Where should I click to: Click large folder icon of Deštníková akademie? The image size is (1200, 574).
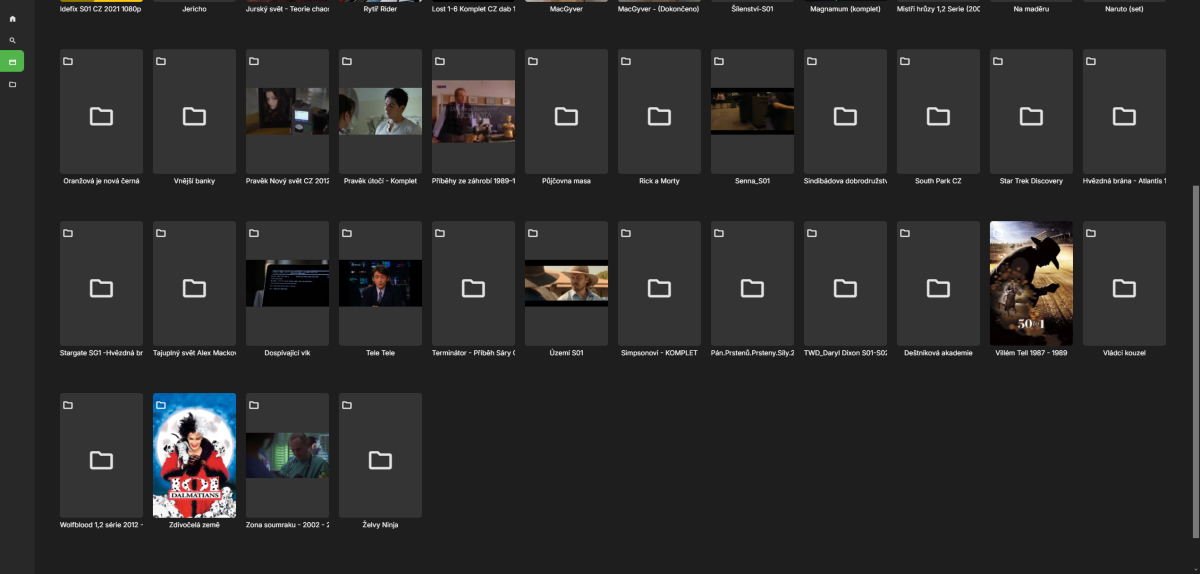coord(938,288)
